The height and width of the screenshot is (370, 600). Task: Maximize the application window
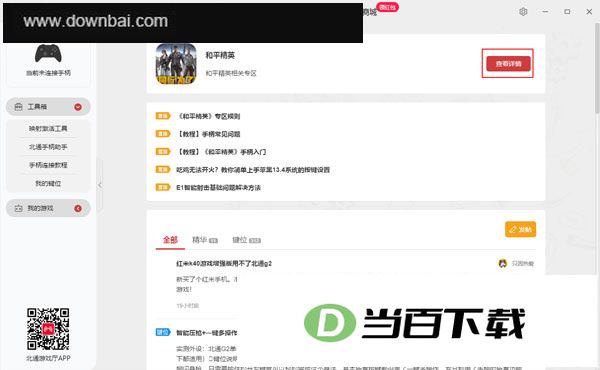[567, 12]
